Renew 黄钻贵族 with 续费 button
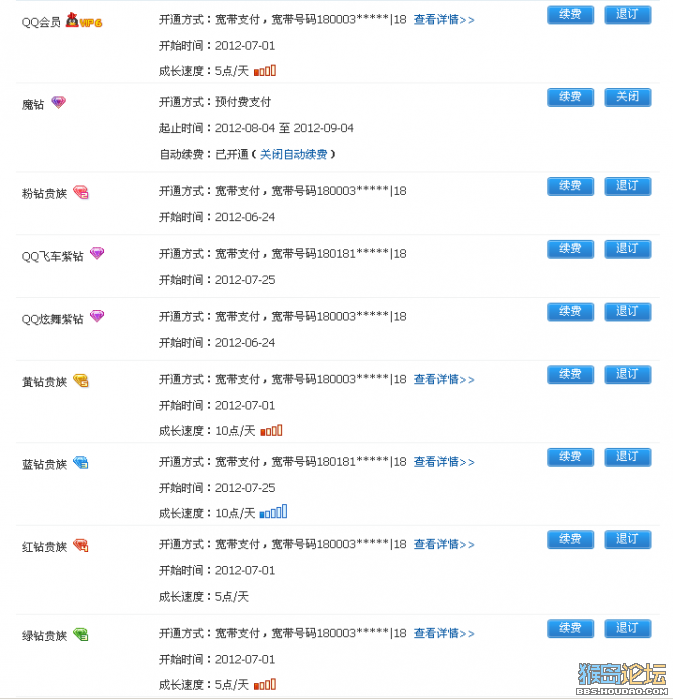The image size is (673, 700). coord(570,375)
